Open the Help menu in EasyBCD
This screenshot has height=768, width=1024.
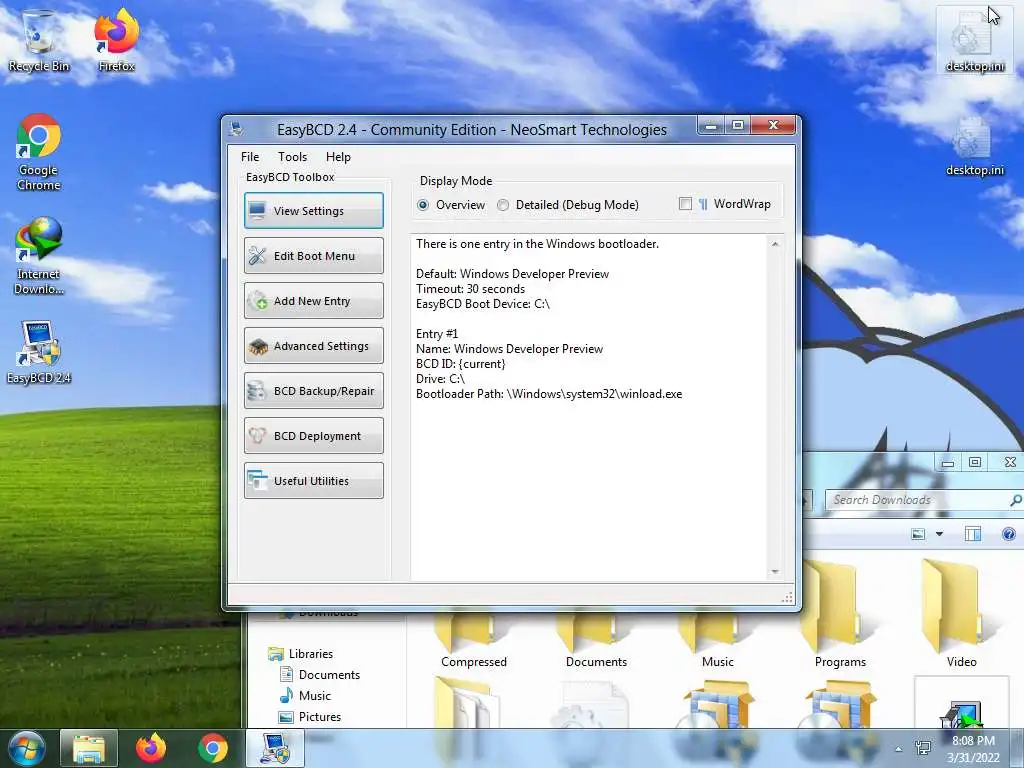[x=338, y=157]
